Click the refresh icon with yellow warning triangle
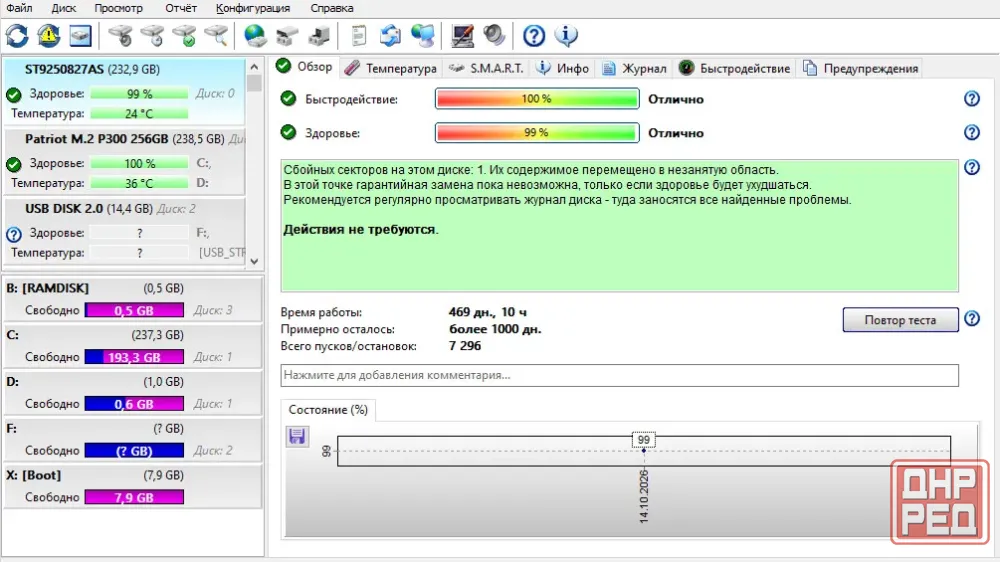Viewport: 1000px width, 562px height. [x=48, y=36]
